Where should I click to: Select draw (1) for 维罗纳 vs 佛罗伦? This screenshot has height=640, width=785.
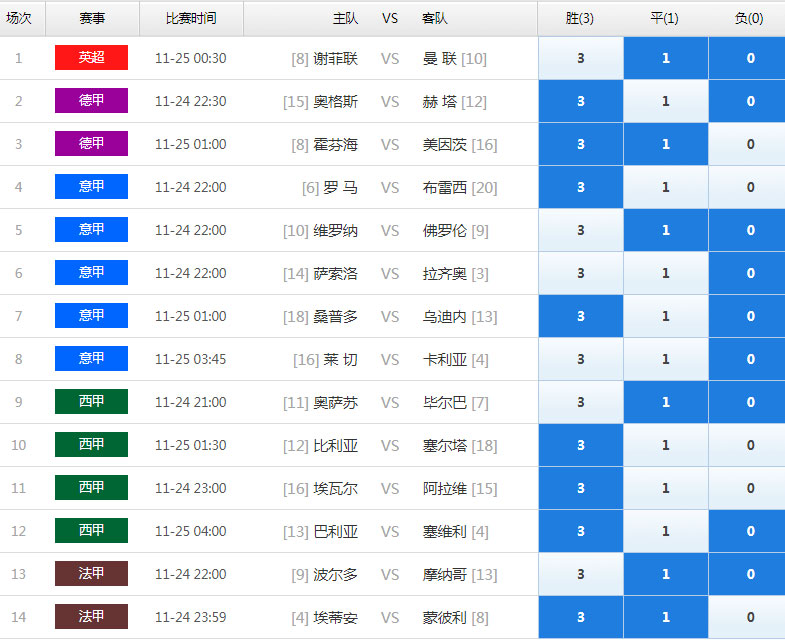click(666, 230)
